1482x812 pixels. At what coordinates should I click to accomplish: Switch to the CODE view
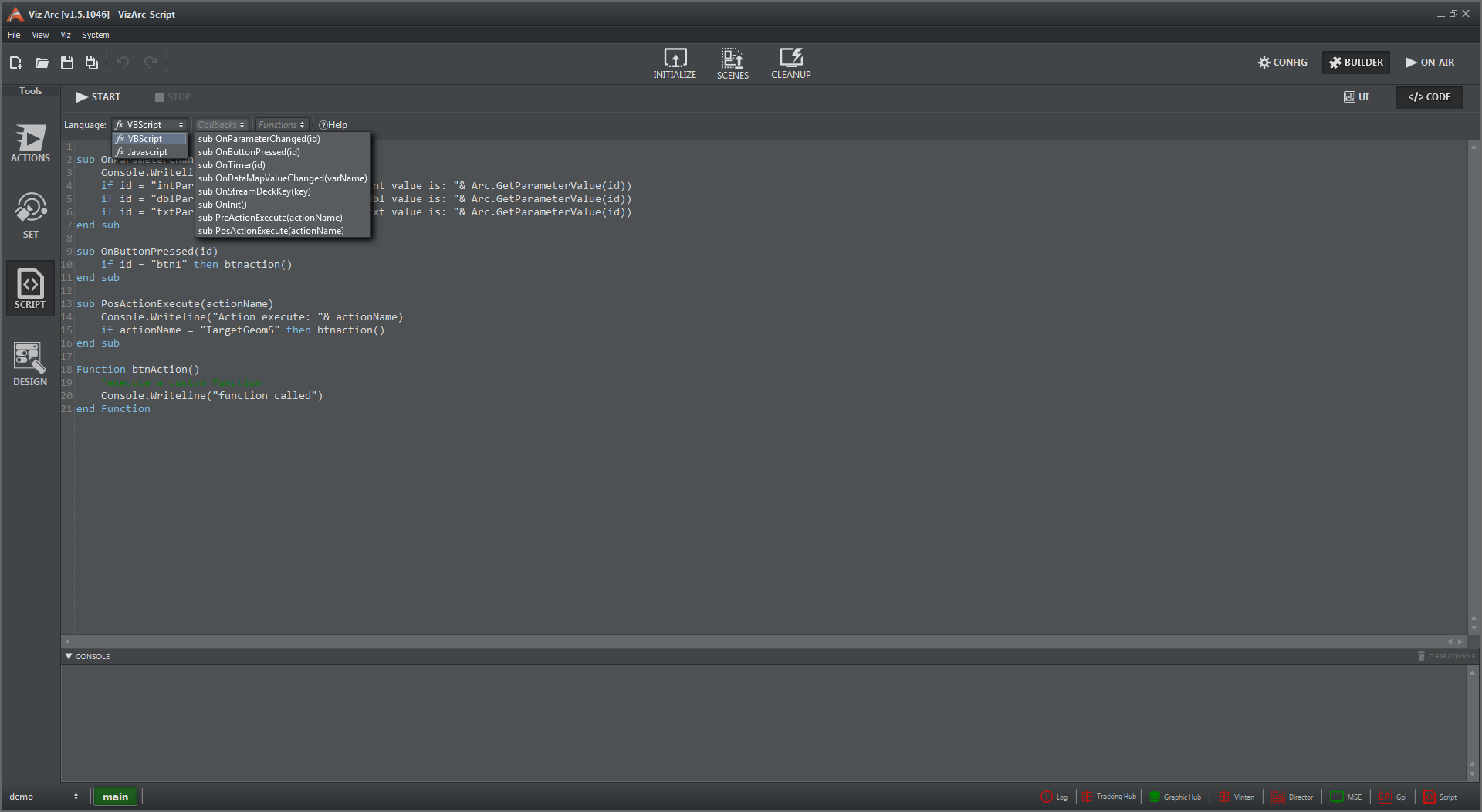point(1429,97)
